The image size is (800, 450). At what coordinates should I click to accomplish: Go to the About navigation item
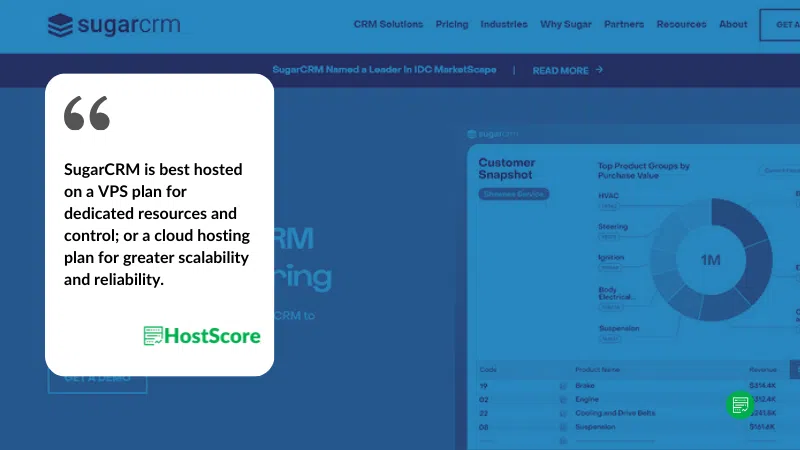tap(733, 25)
